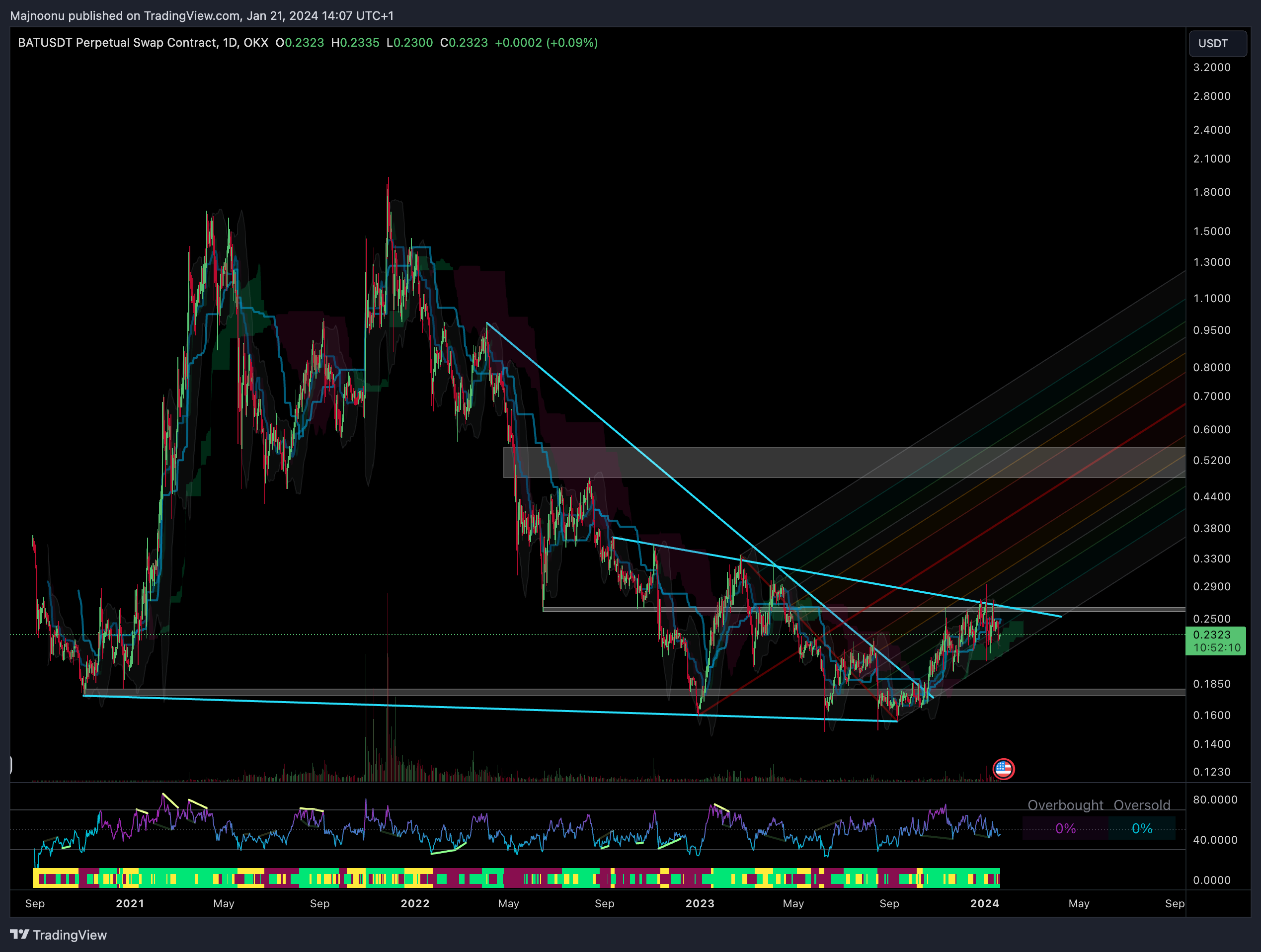1261x952 pixels.
Task: Click the 0.0000 RSI scale label
Action: pyautogui.click(x=1212, y=880)
